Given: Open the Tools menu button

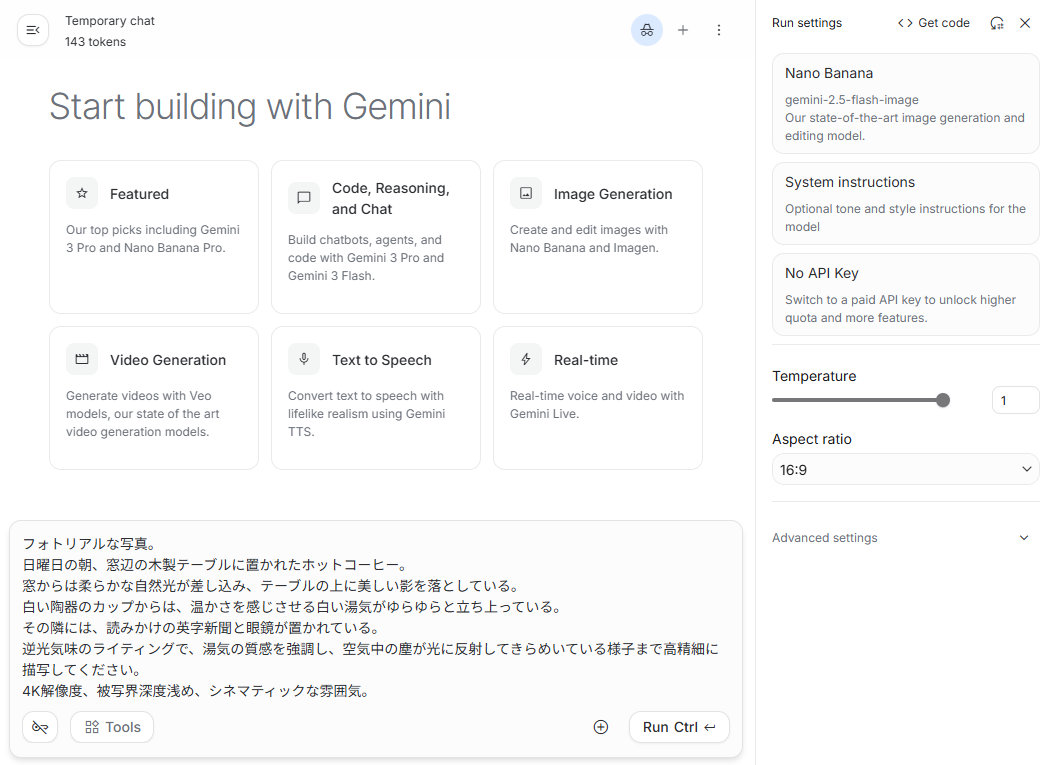Looking at the screenshot, I should pos(112,727).
